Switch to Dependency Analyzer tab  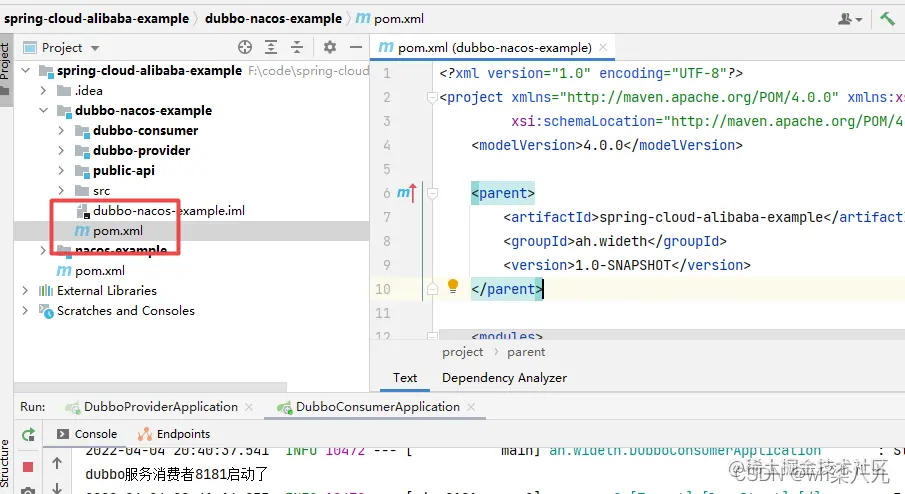(x=504, y=377)
